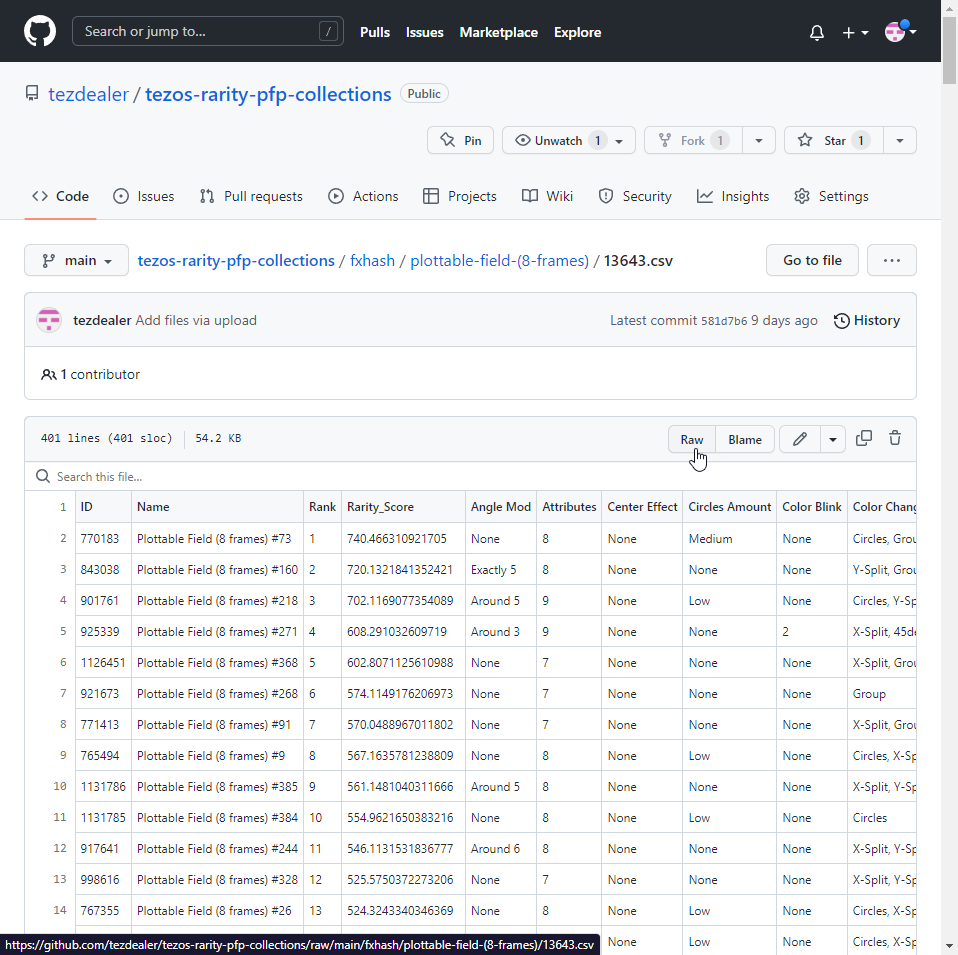Open the notifications bell

pyautogui.click(x=817, y=33)
